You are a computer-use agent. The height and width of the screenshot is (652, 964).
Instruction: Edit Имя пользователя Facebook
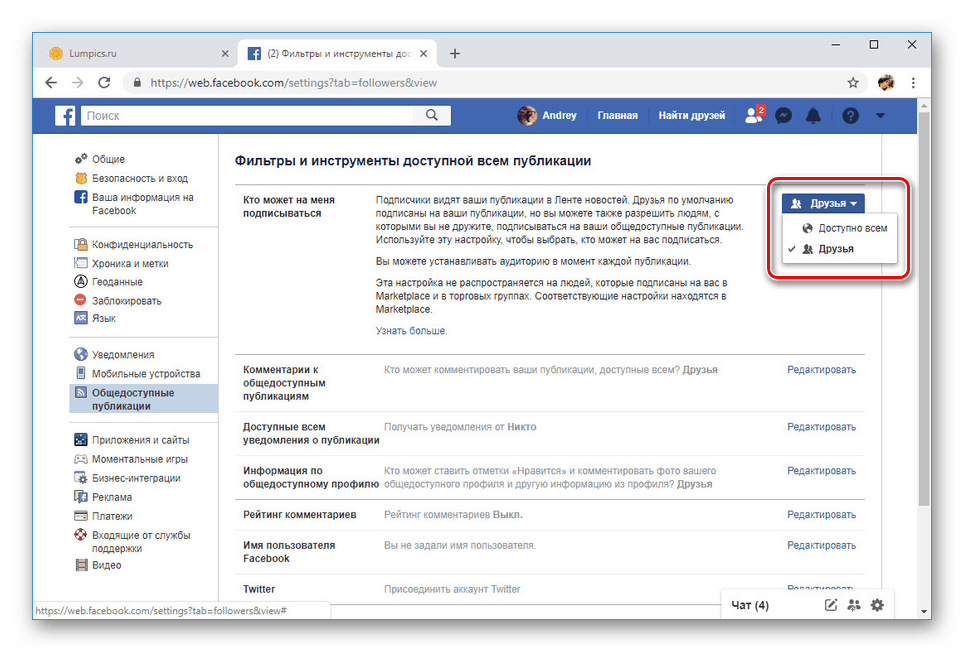tap(821, 545)
